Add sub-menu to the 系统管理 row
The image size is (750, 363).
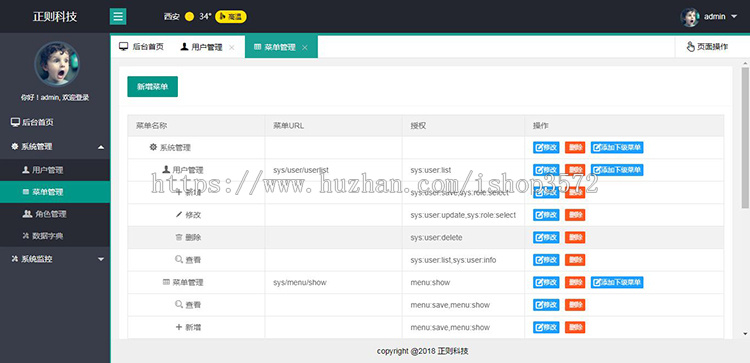pos(617,147)
